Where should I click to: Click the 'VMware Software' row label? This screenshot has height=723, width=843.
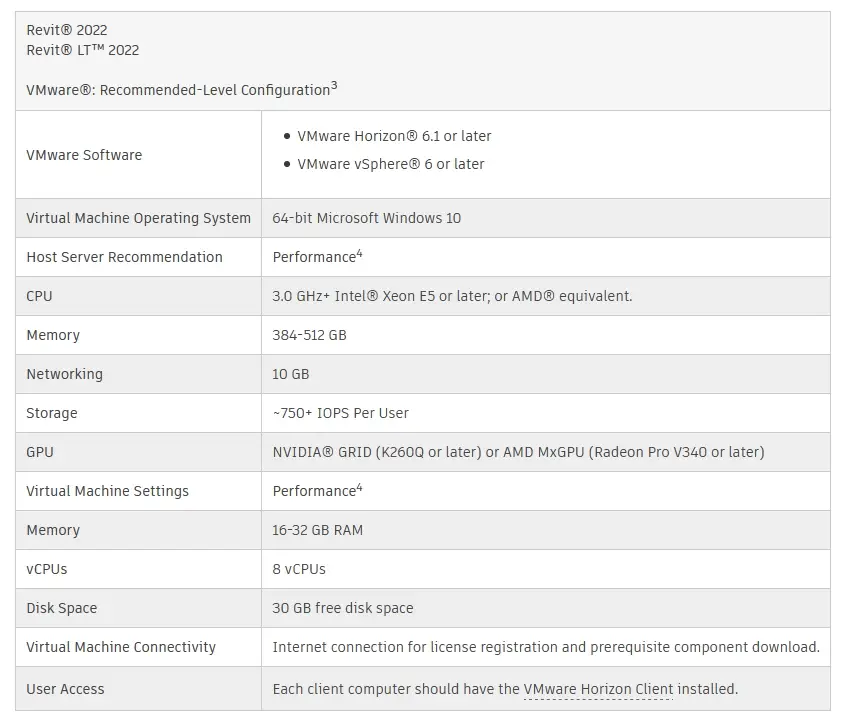click(84, 155)
